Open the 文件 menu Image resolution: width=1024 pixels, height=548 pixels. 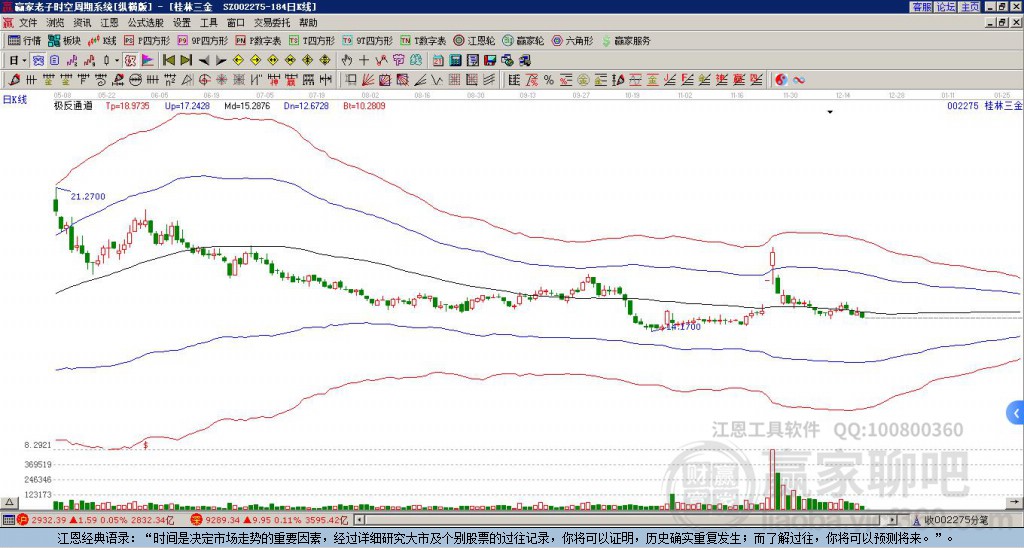tap(28, 23)
